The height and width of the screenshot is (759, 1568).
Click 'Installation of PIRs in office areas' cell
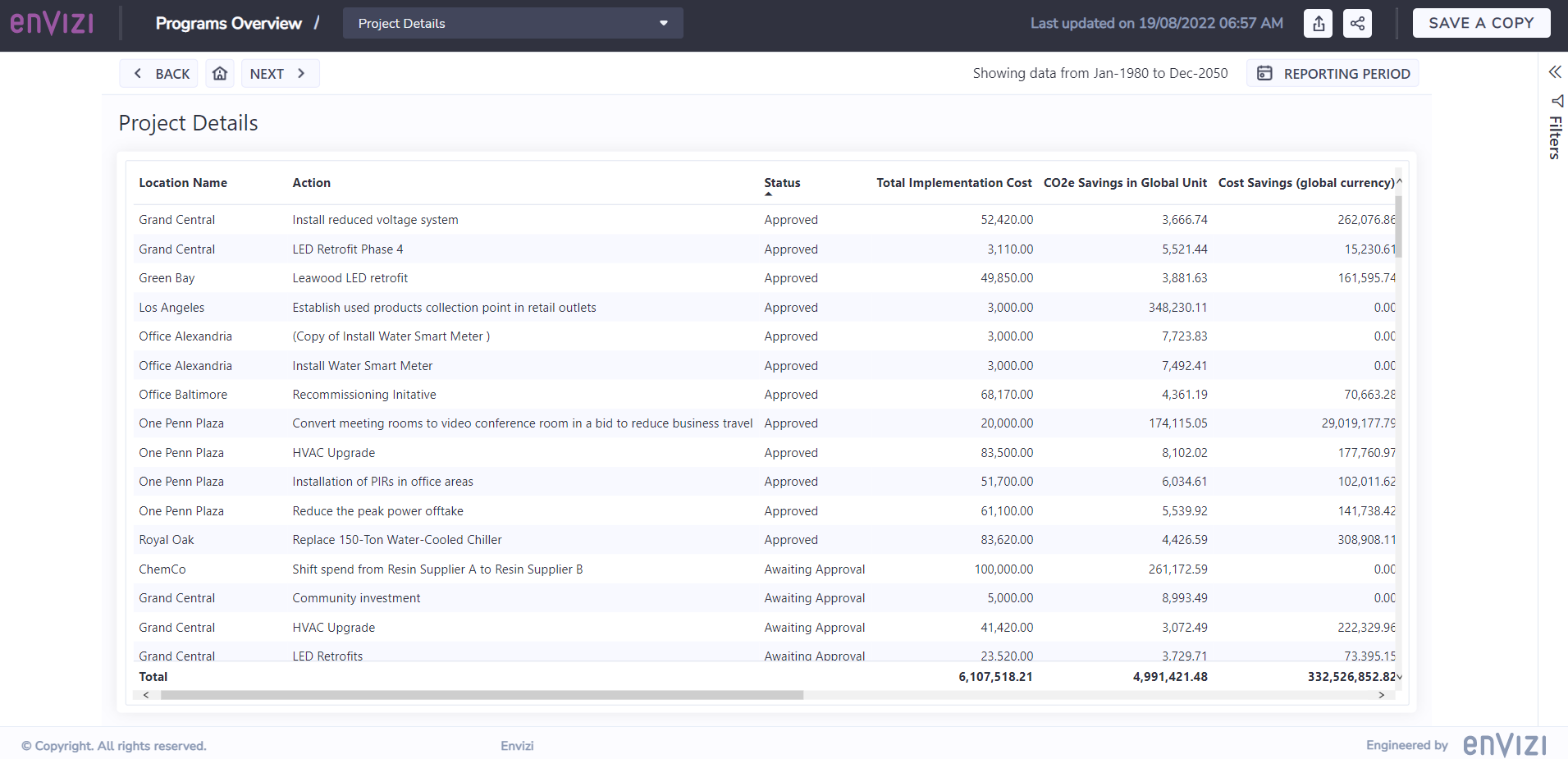point(383,482)
